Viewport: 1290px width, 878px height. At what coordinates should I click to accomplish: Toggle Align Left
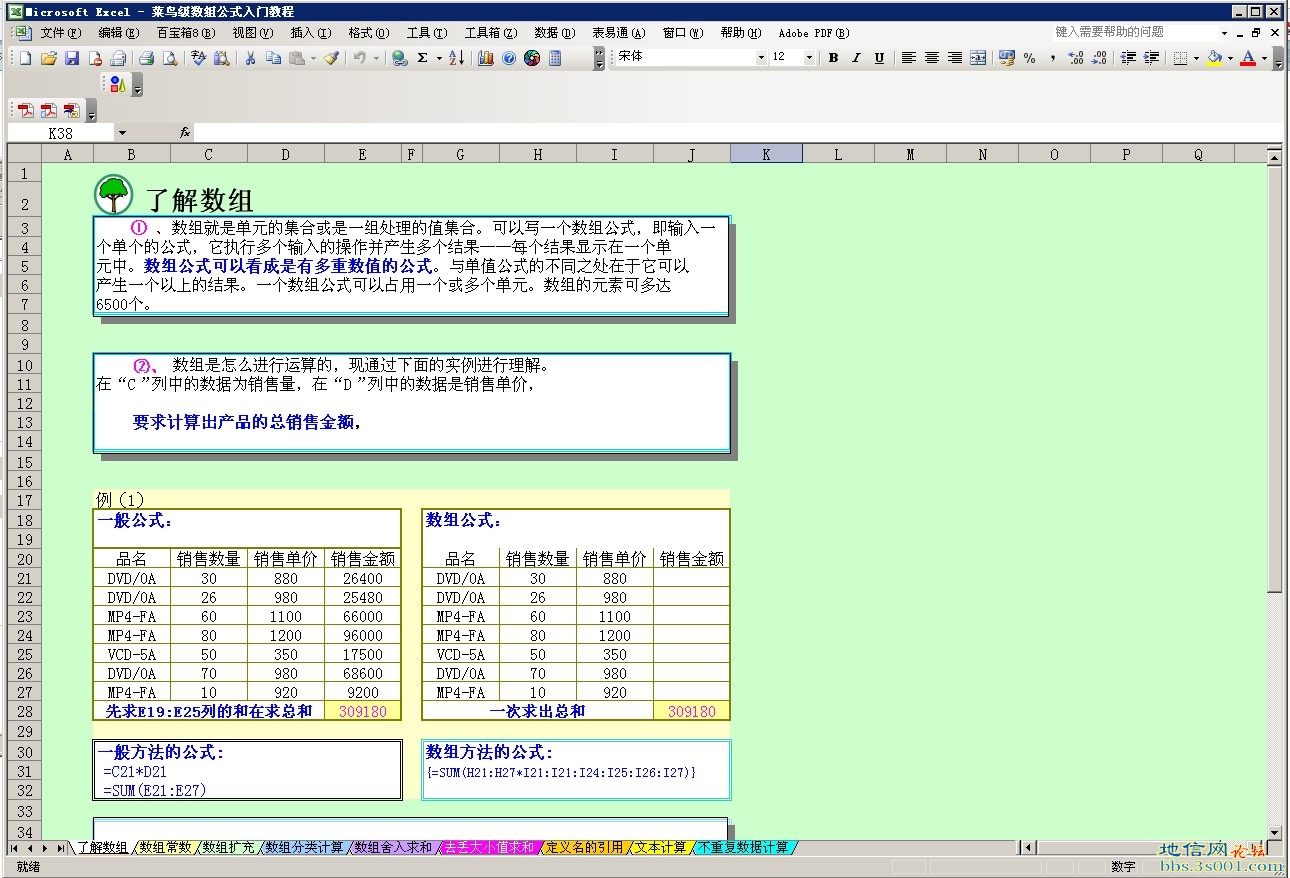(908, 58)
